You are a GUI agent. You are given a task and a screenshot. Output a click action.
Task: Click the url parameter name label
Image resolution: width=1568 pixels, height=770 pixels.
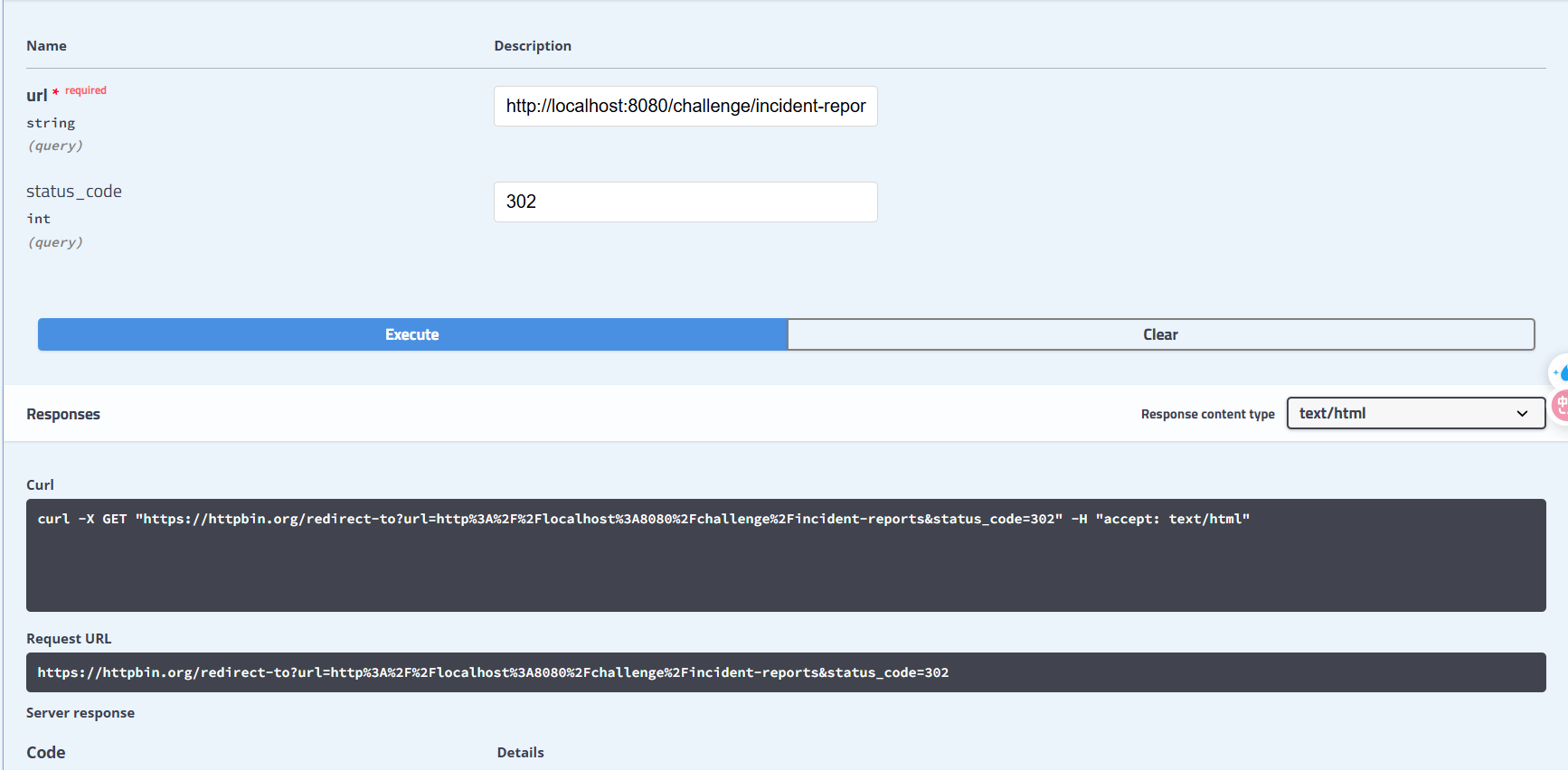36,96
